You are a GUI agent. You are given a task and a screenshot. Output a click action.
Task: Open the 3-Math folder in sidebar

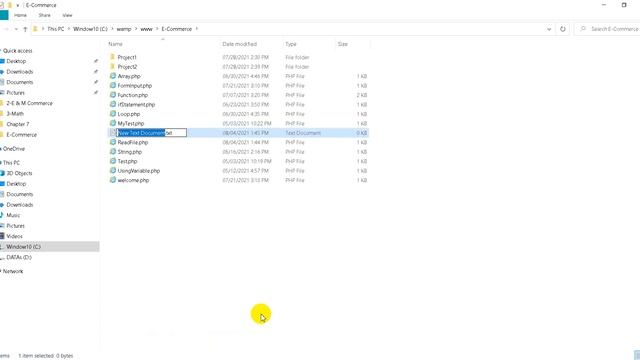click(x=15, y=113)
